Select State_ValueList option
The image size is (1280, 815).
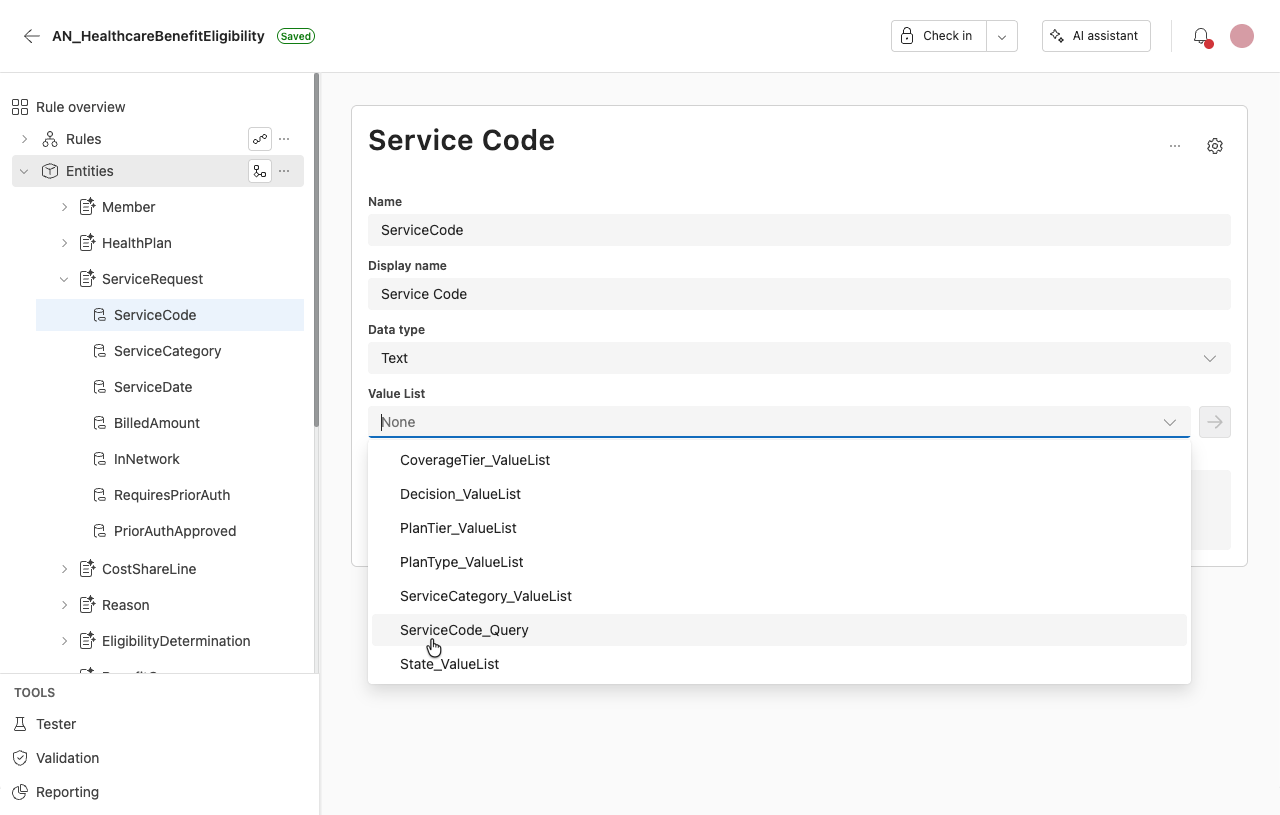point(779,664)
